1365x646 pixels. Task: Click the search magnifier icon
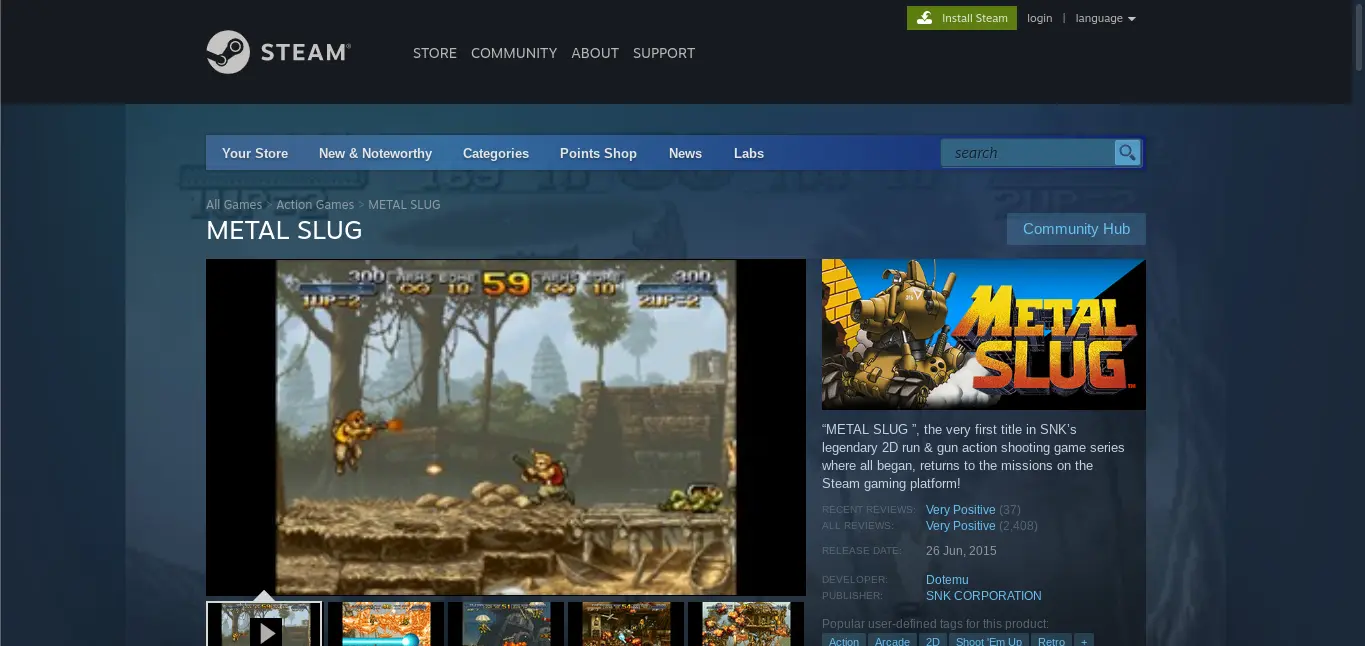[x=1127, y=153]
